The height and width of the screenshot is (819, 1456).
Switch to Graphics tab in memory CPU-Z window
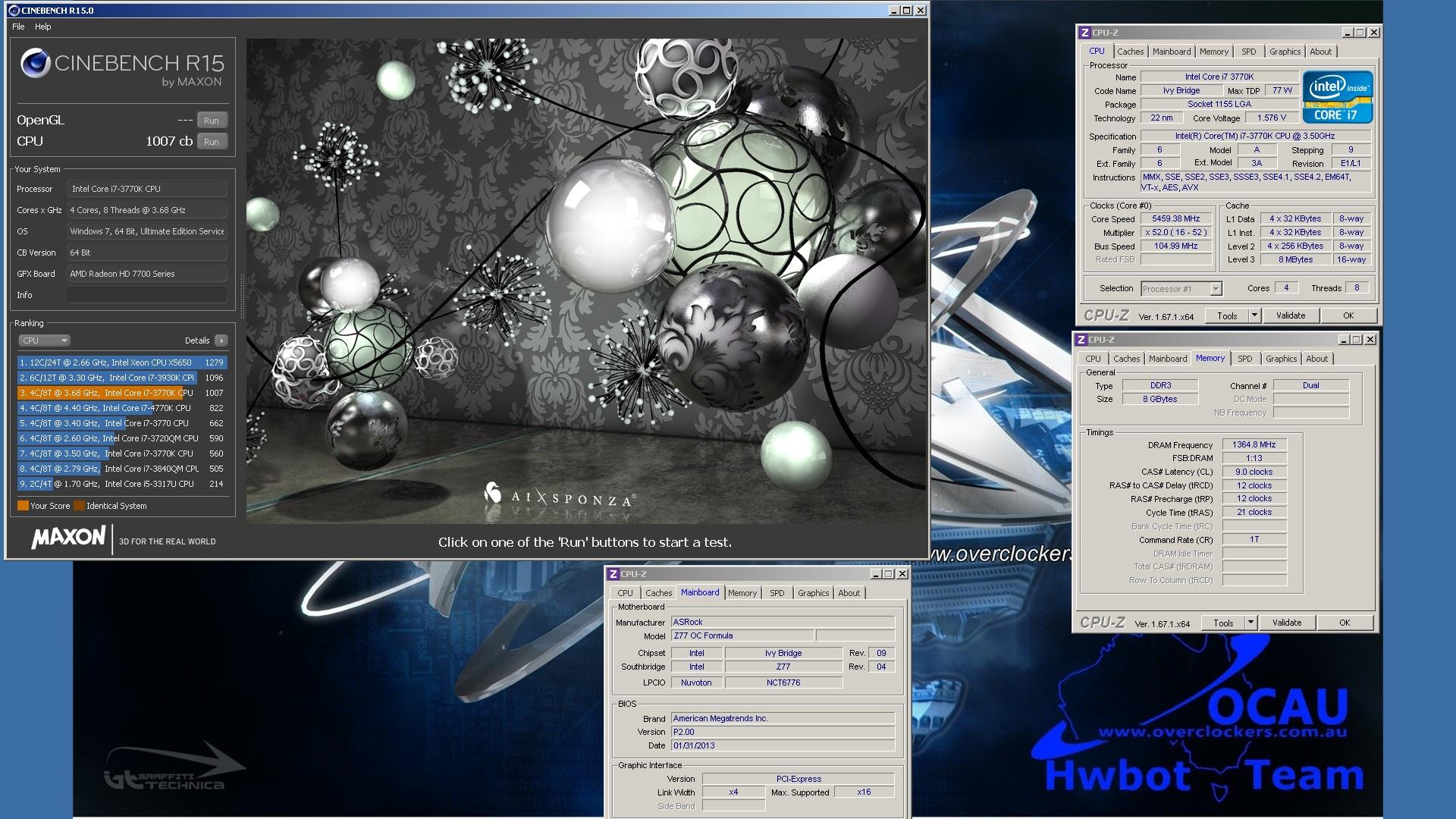(x=1282, y=359)
